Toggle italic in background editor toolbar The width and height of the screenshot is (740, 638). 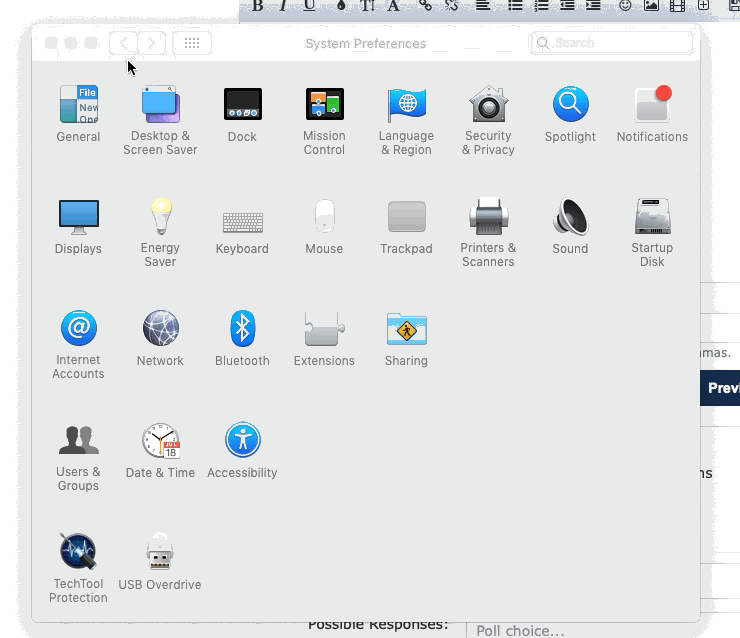click(x=283, y=6)
